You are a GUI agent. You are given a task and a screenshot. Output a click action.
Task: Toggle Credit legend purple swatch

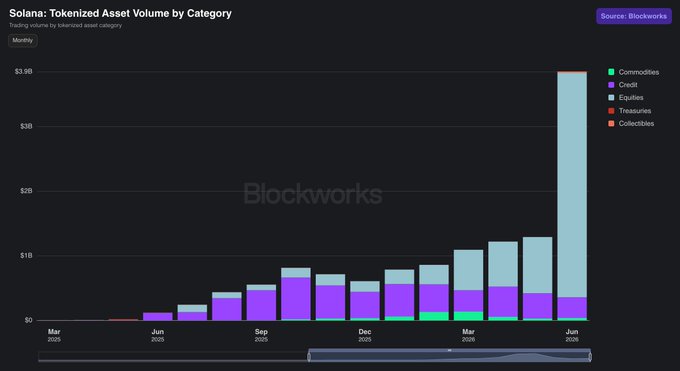[611, 85]
